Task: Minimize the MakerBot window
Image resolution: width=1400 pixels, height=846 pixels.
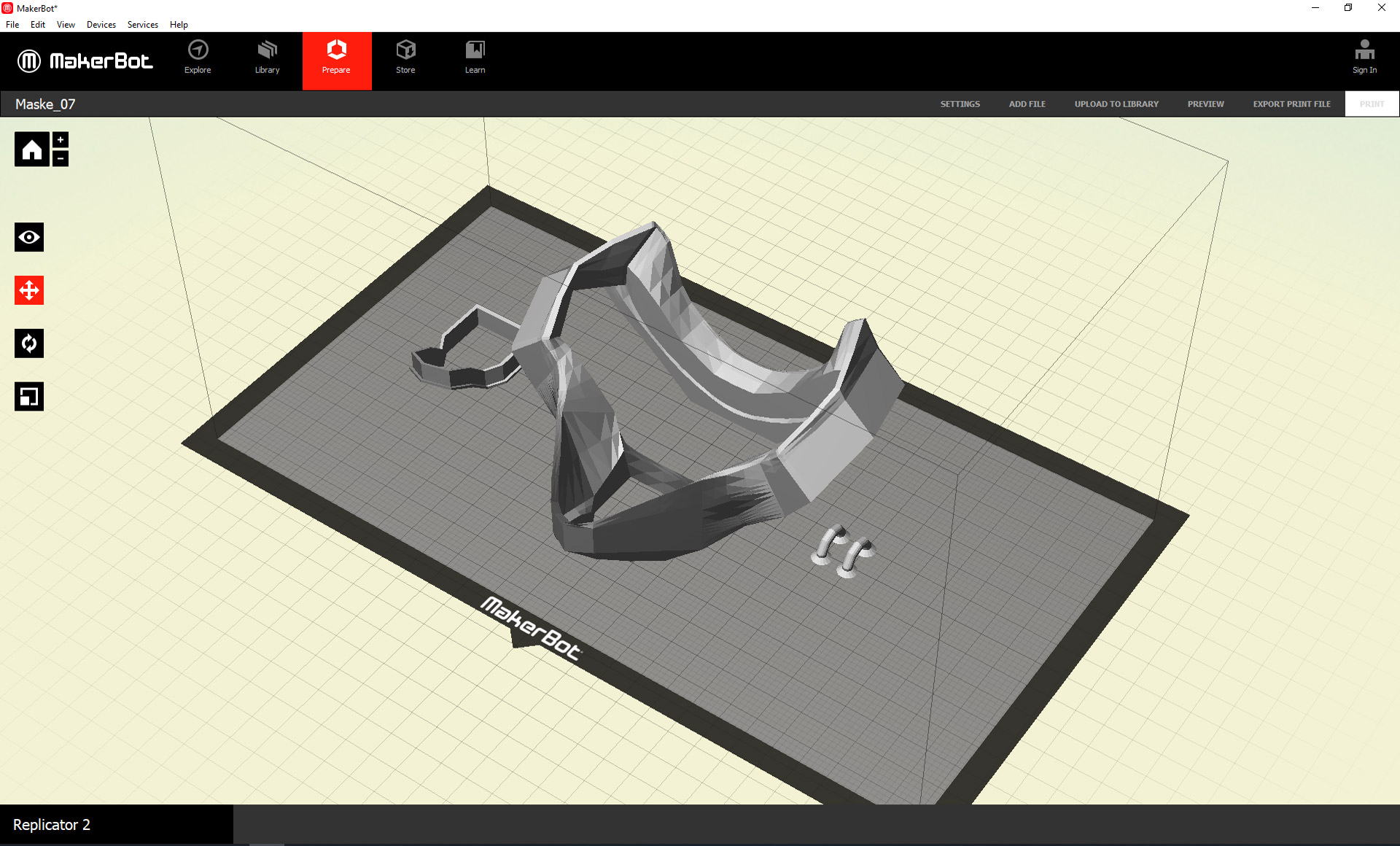Action: click(1315, 8)
